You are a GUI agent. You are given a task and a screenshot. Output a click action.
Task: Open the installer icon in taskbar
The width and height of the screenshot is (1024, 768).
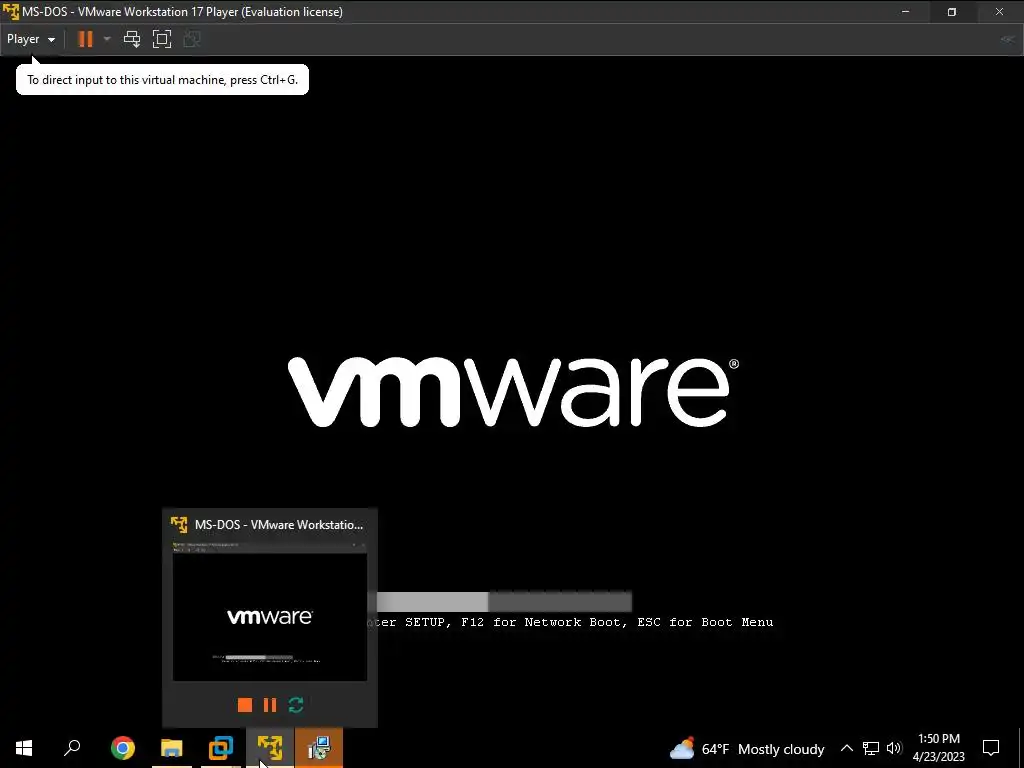[x=319, y=748]
